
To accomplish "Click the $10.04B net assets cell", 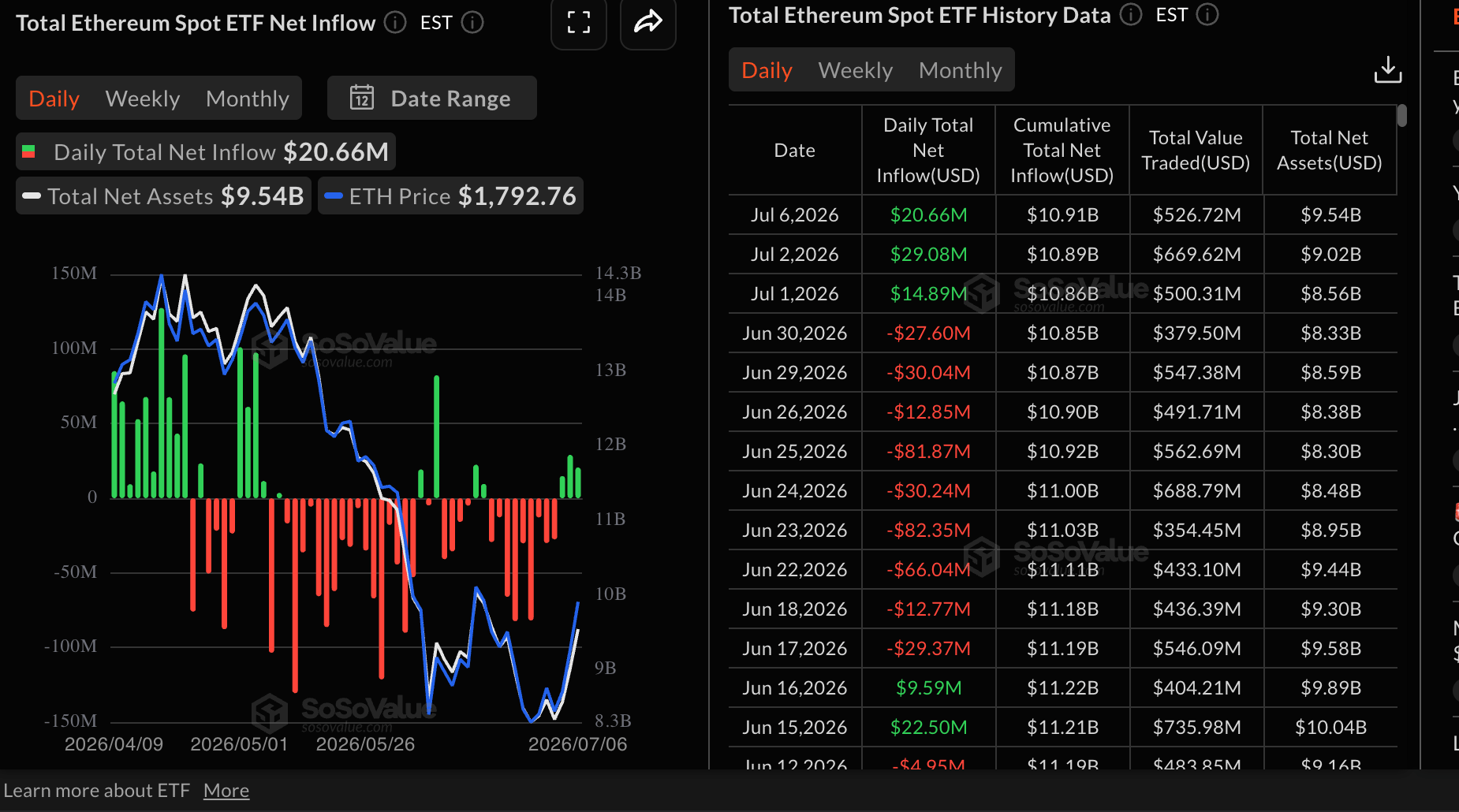I will (x=1331, y=727).
